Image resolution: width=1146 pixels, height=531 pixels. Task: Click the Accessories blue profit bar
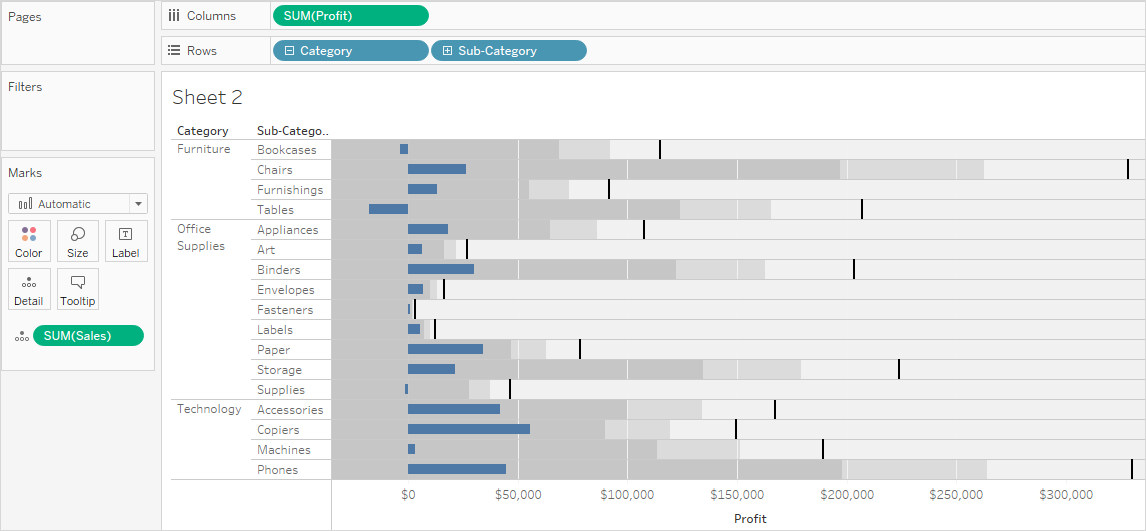click(x=454, y=409)
